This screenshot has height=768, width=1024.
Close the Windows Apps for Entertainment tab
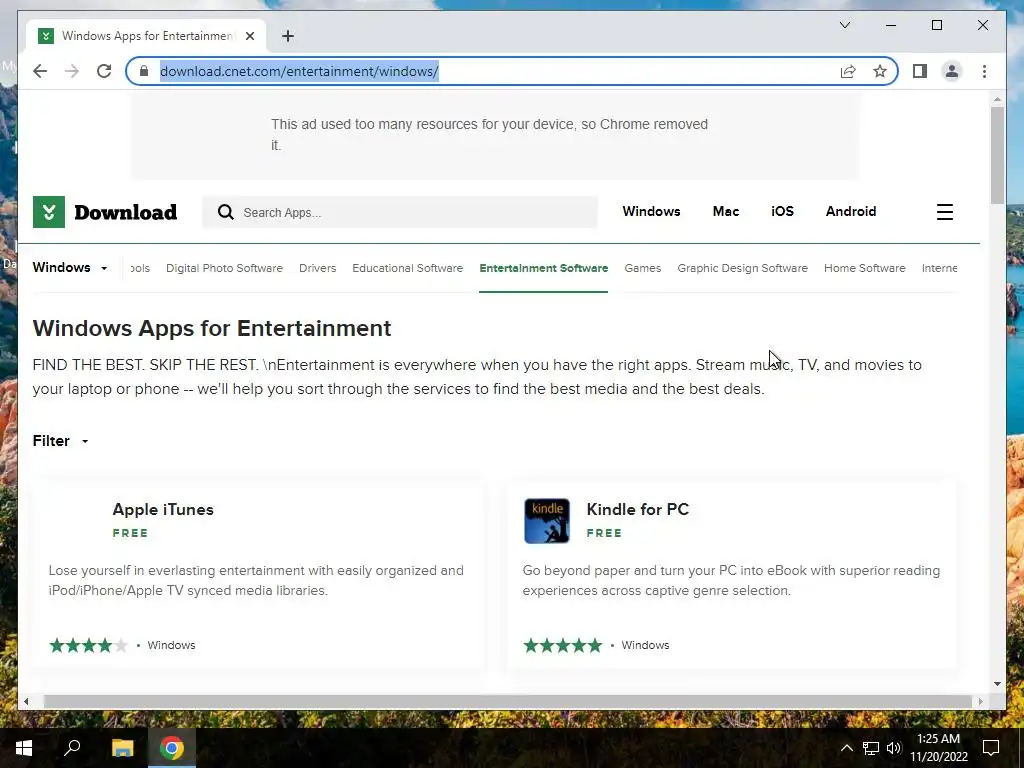(x=250, y=36)
